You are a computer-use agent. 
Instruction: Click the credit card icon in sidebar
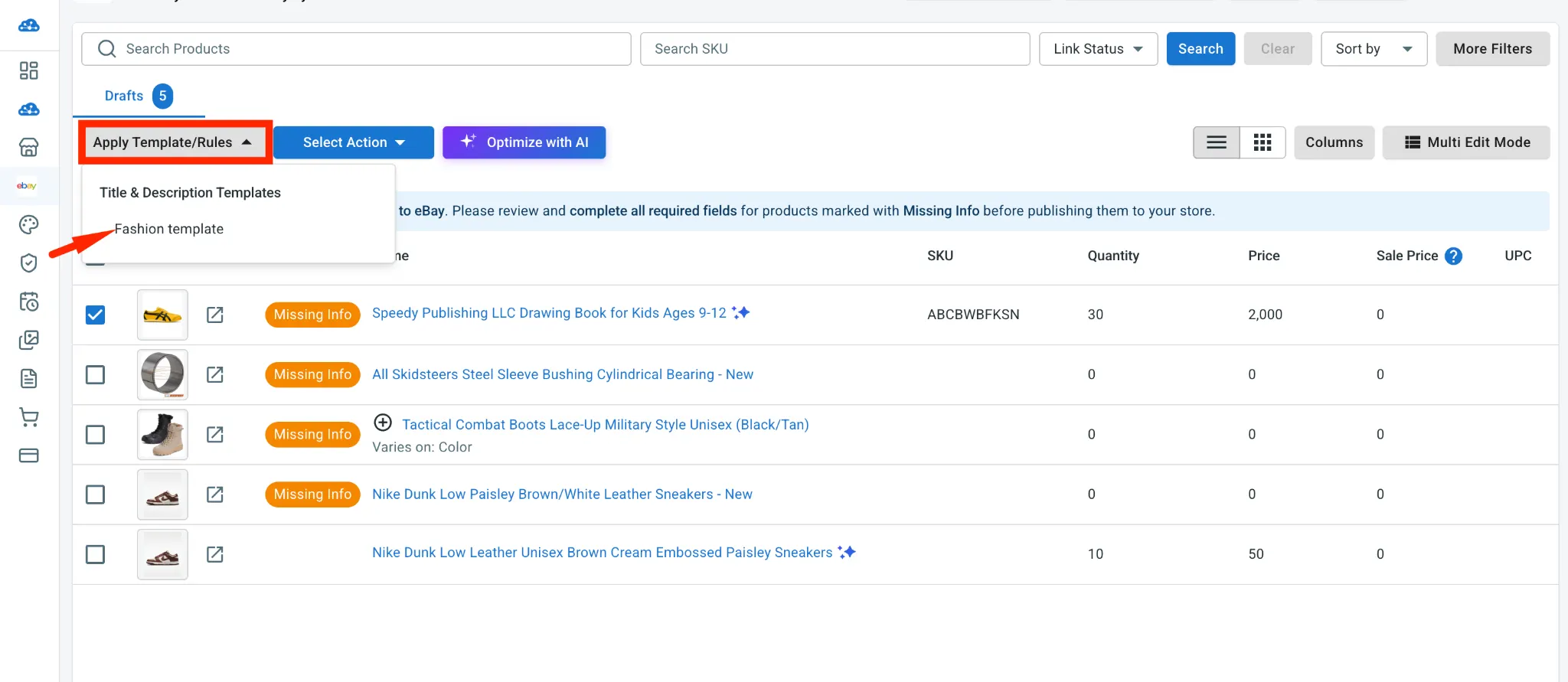28,455
